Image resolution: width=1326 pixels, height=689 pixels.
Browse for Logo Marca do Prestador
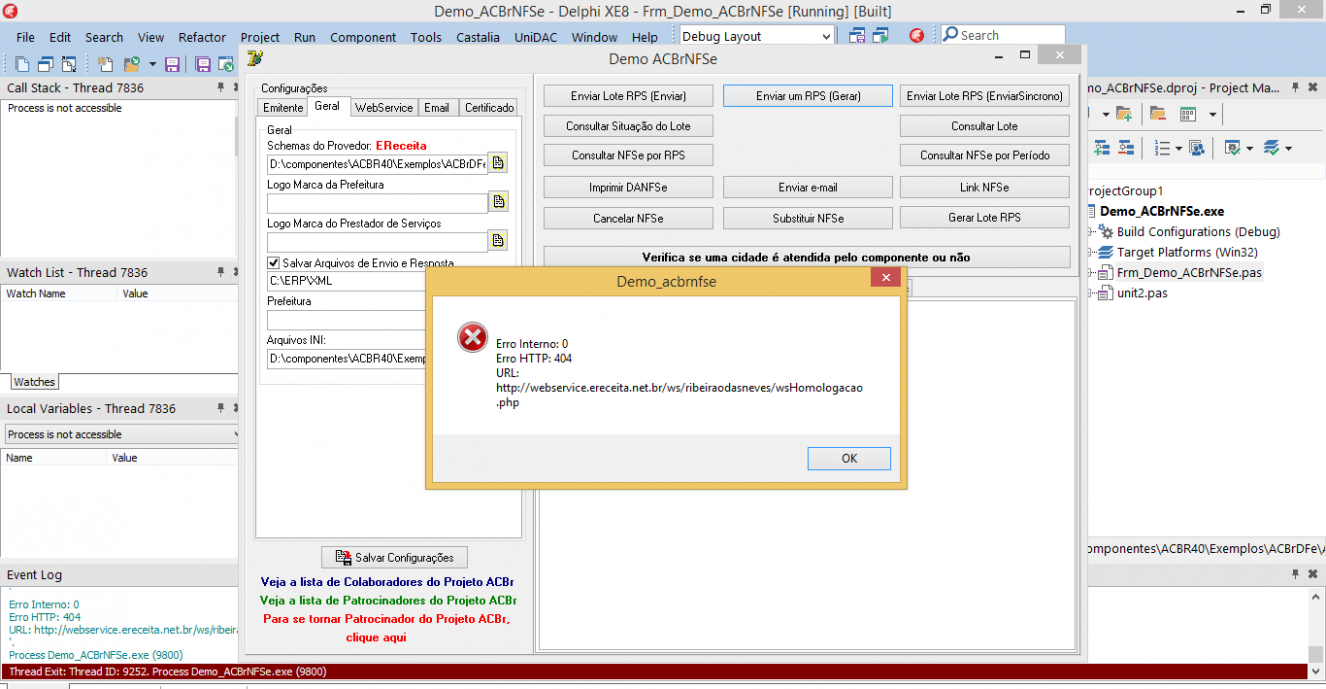(498, 240)
